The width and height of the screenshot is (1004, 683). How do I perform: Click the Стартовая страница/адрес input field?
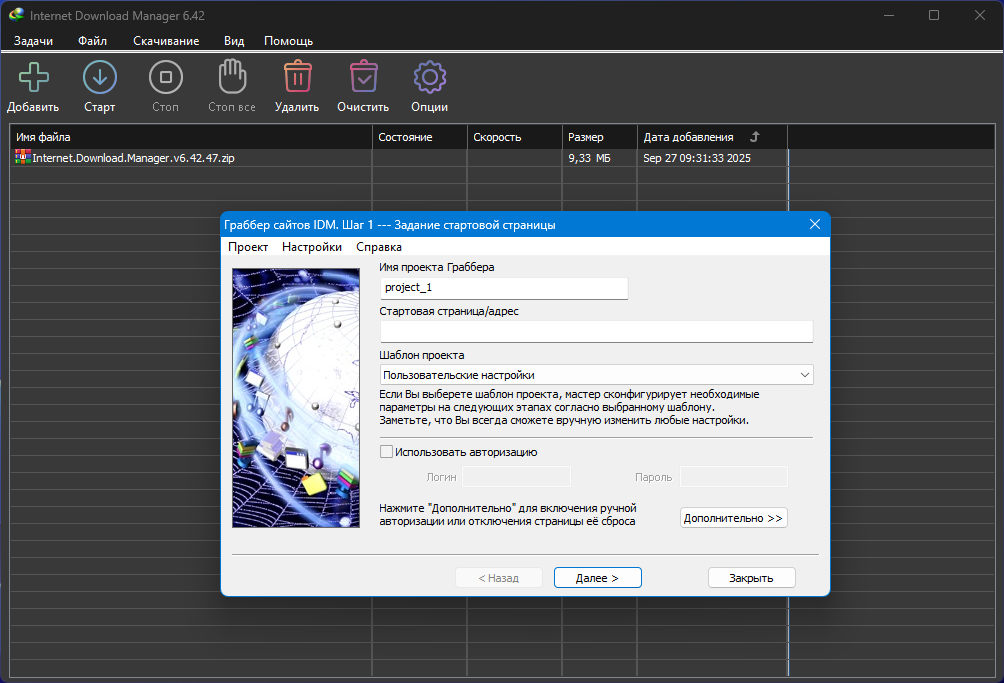[x=596, y=332]
